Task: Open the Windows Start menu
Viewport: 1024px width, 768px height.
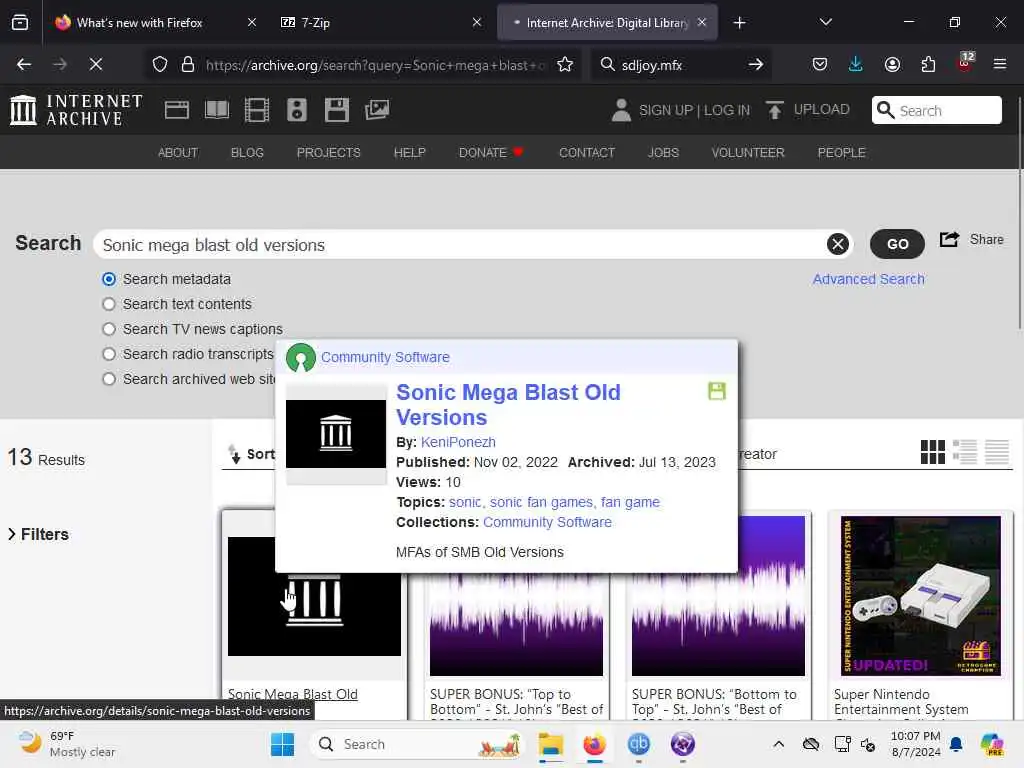Action: 282,744
